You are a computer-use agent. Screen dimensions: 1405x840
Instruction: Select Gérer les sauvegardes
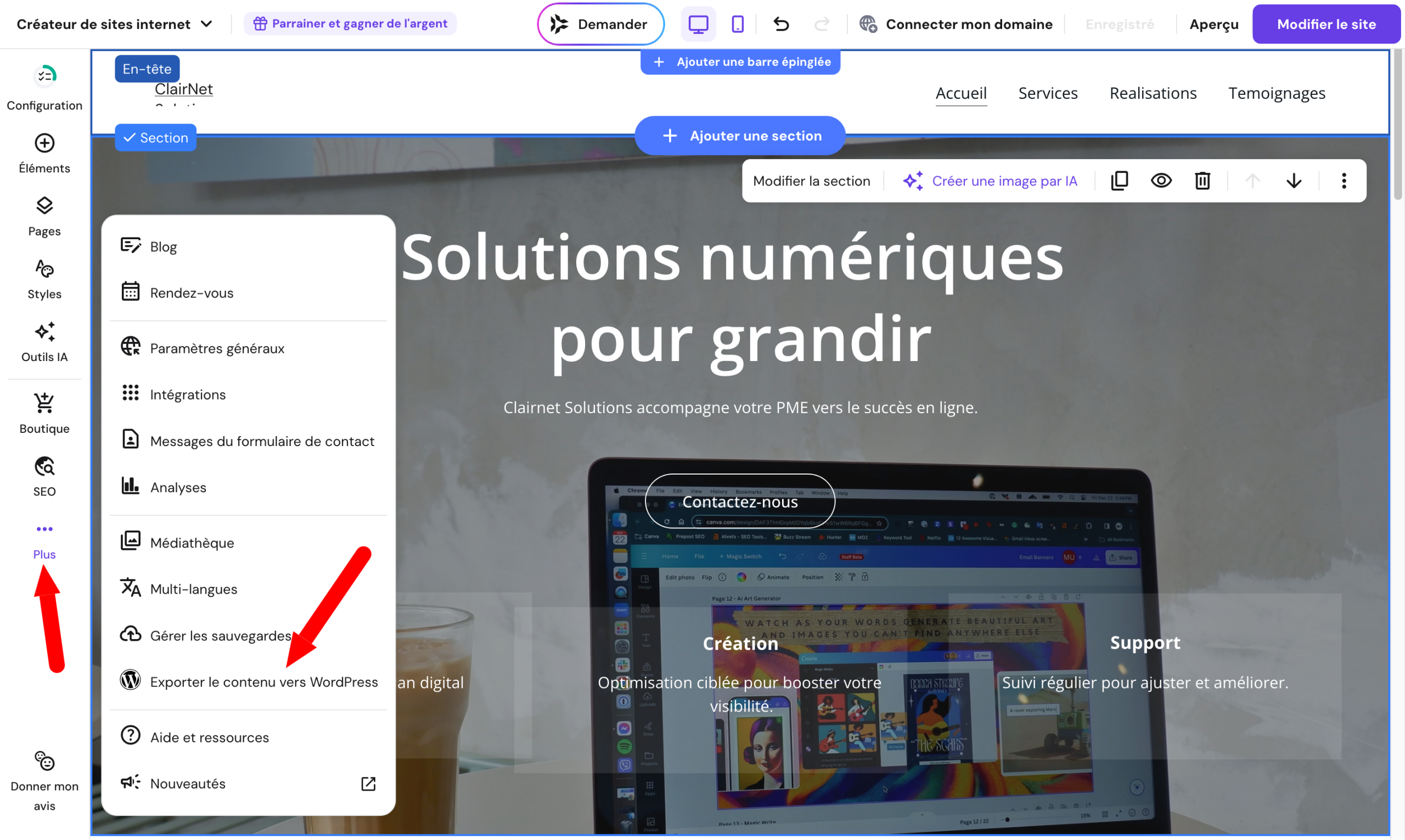tap(248, 636)
